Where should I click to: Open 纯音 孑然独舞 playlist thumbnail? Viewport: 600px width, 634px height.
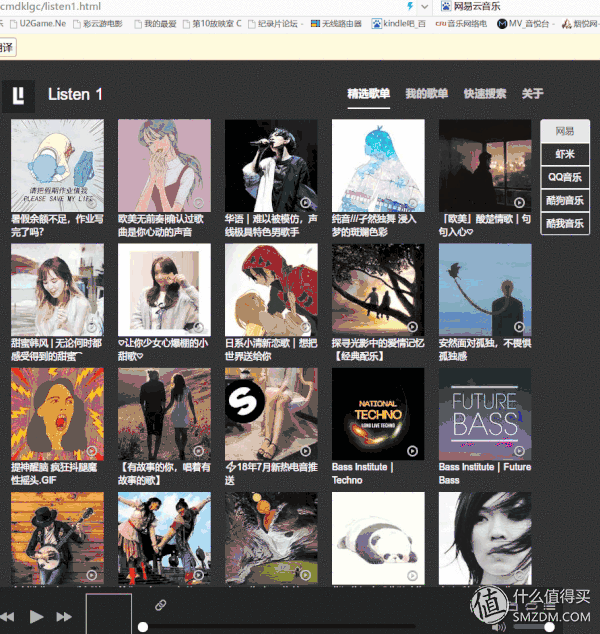click(x=378, y=165)
